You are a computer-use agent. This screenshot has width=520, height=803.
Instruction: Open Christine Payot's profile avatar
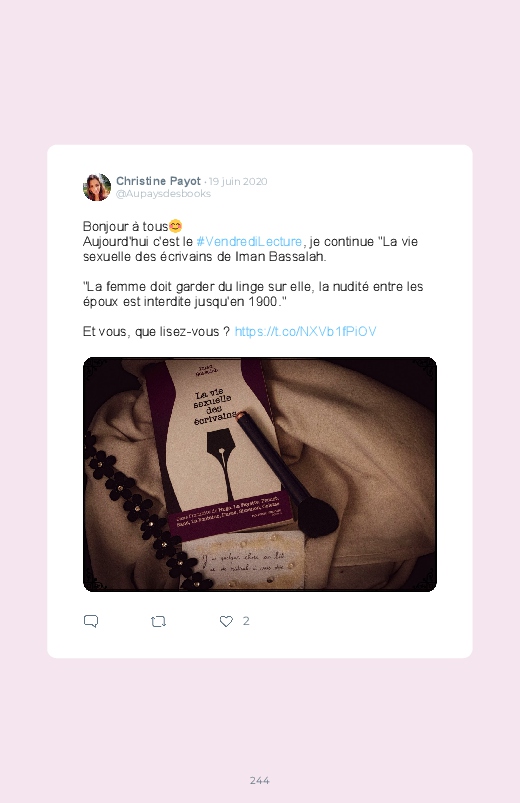97,187
